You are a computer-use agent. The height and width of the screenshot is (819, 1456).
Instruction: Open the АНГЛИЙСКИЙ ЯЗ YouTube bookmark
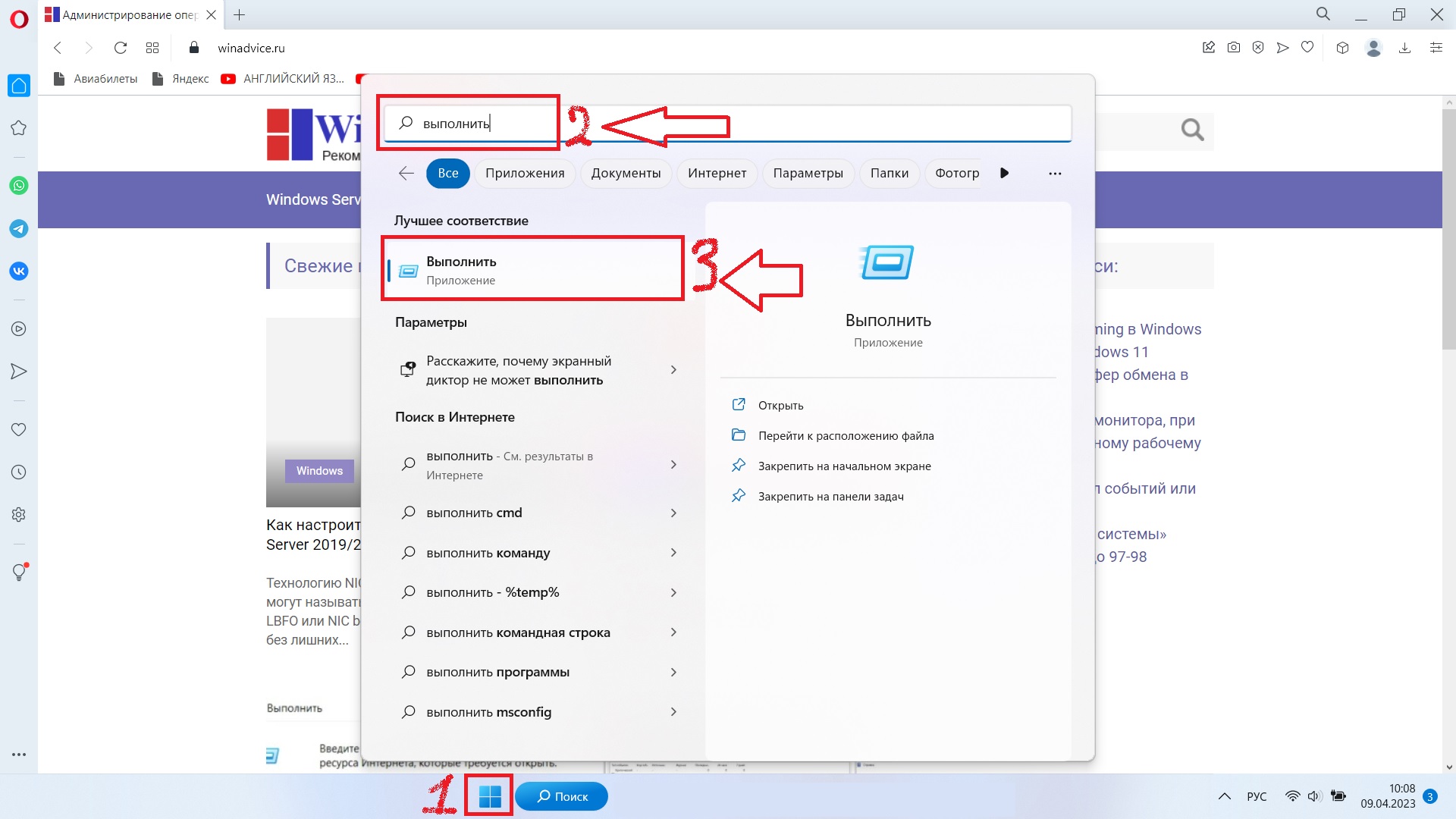[x=283, y=79]
